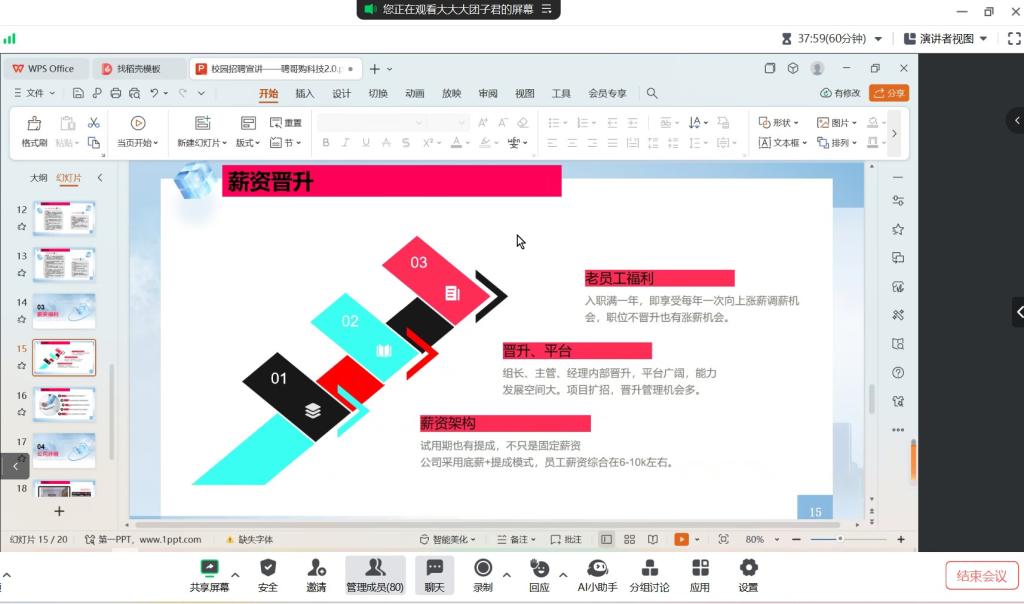The image size is (1024, 604).
Task: Click the Format Painter (格式刷) icon
Action: [x=34, y=124]
